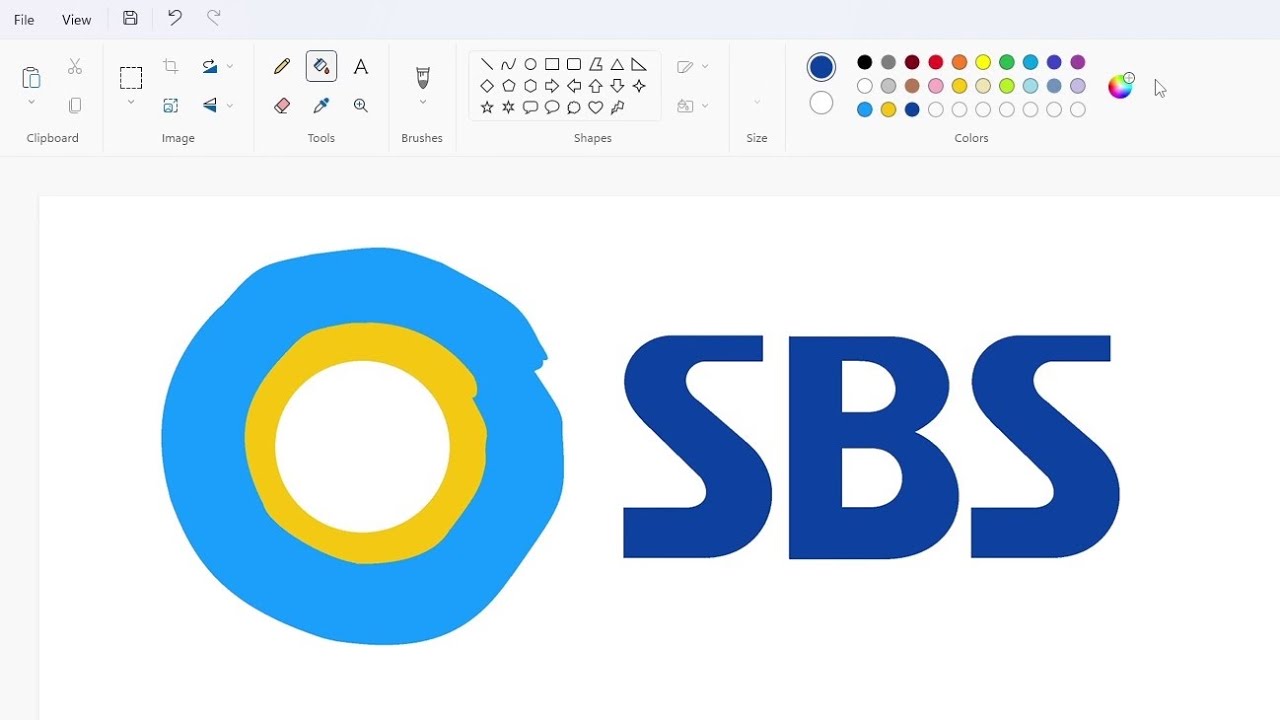
Task: Select Color 1 dark blue swatch
Action: click(821, 67)
